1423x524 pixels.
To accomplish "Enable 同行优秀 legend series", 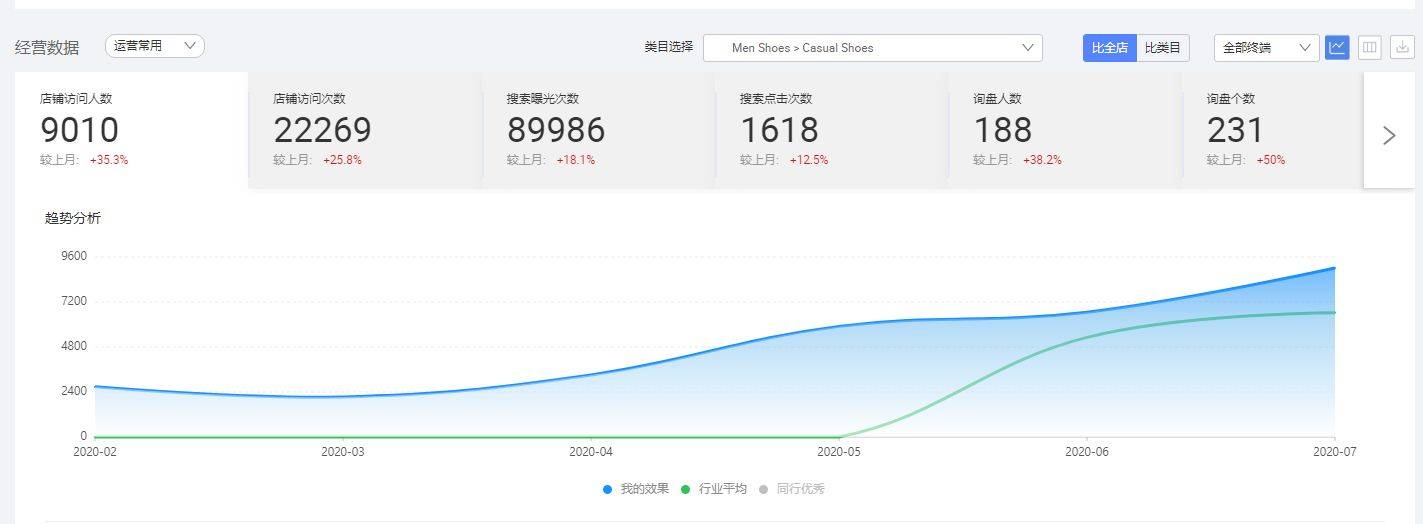I will pyautogui.click(x=792, y=489).
